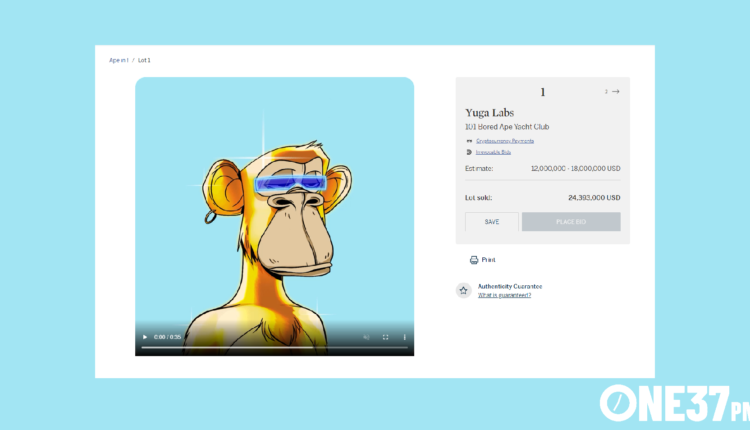Click the irrevocable bids icon
750x430 pixels.
pos(469,152)
